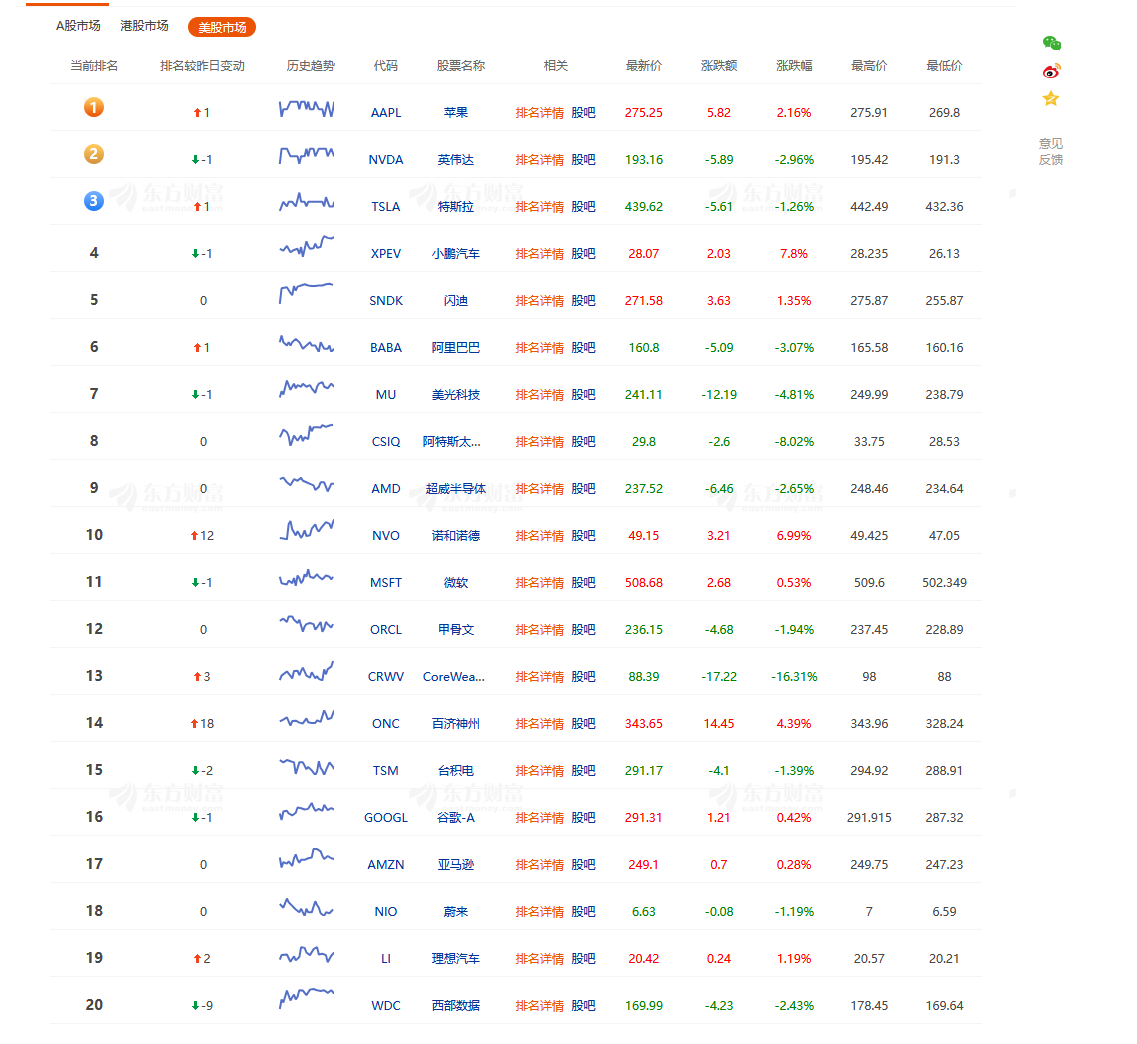Click the yellow star favorite icon
1137x1044 pixels.
(x=1051, y=99)
